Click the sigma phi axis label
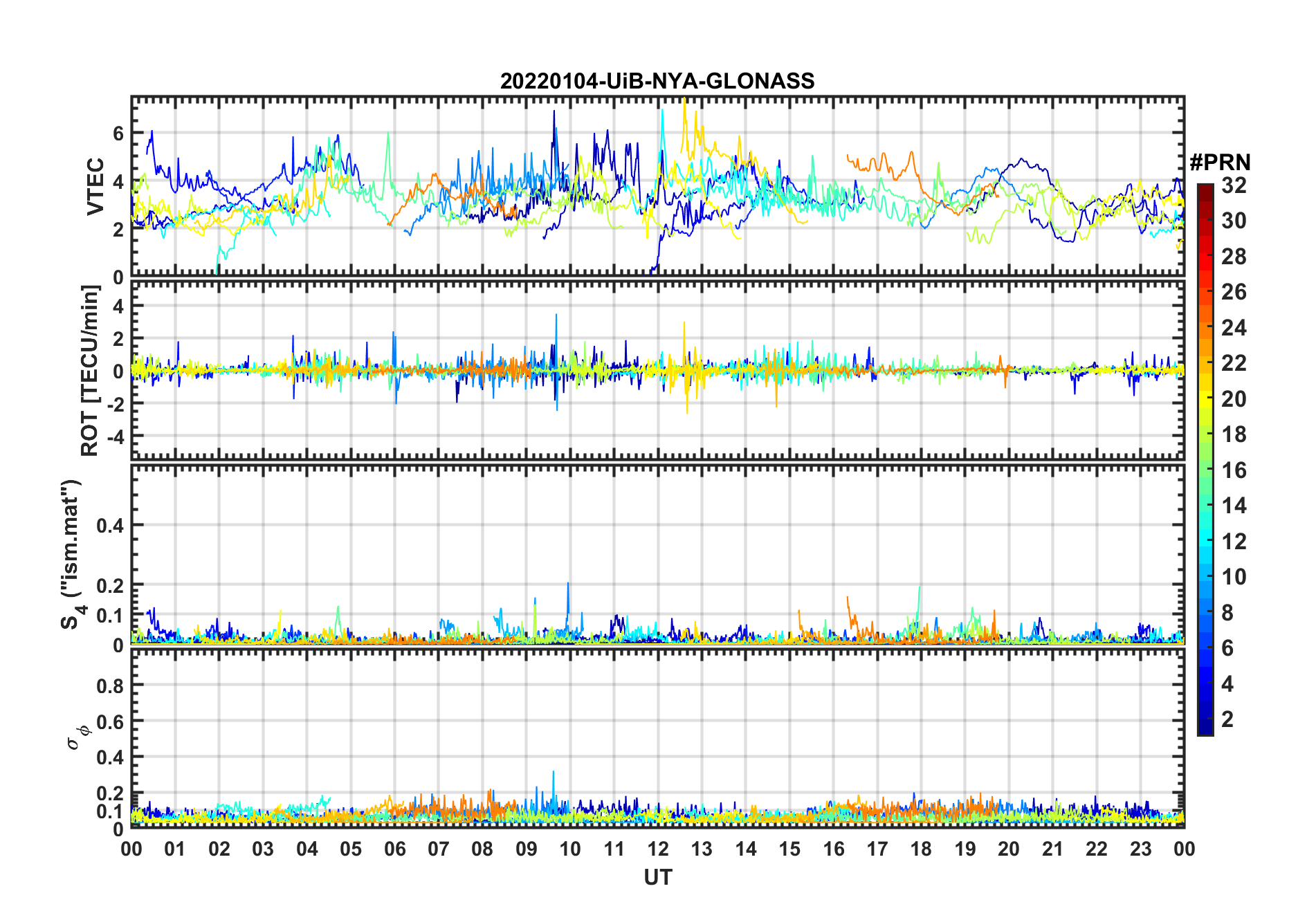Screen dimensions: 1316x920 point(77,737)
